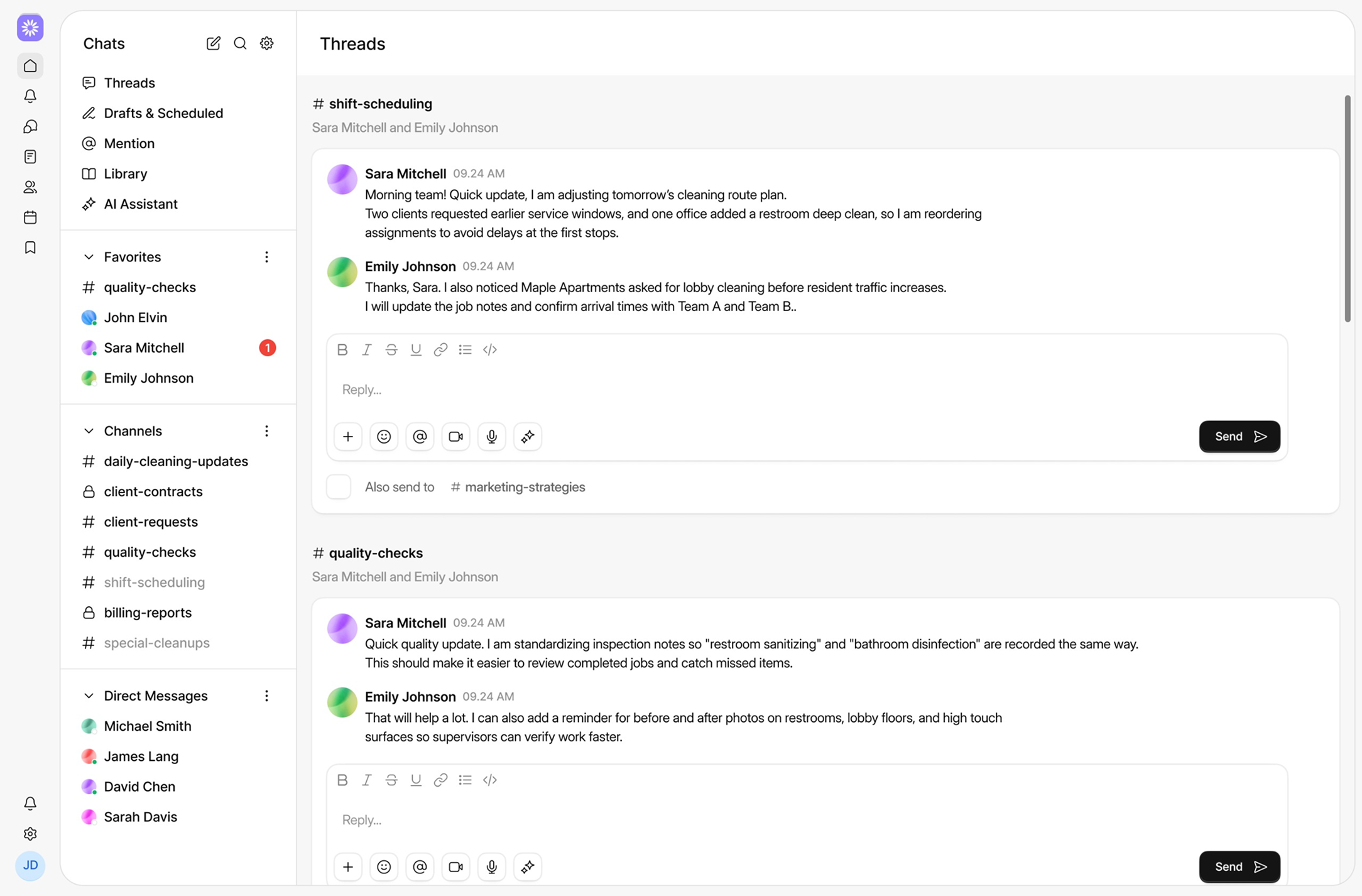
Task: Open the Favorites overflow menu
Action: 266,256
